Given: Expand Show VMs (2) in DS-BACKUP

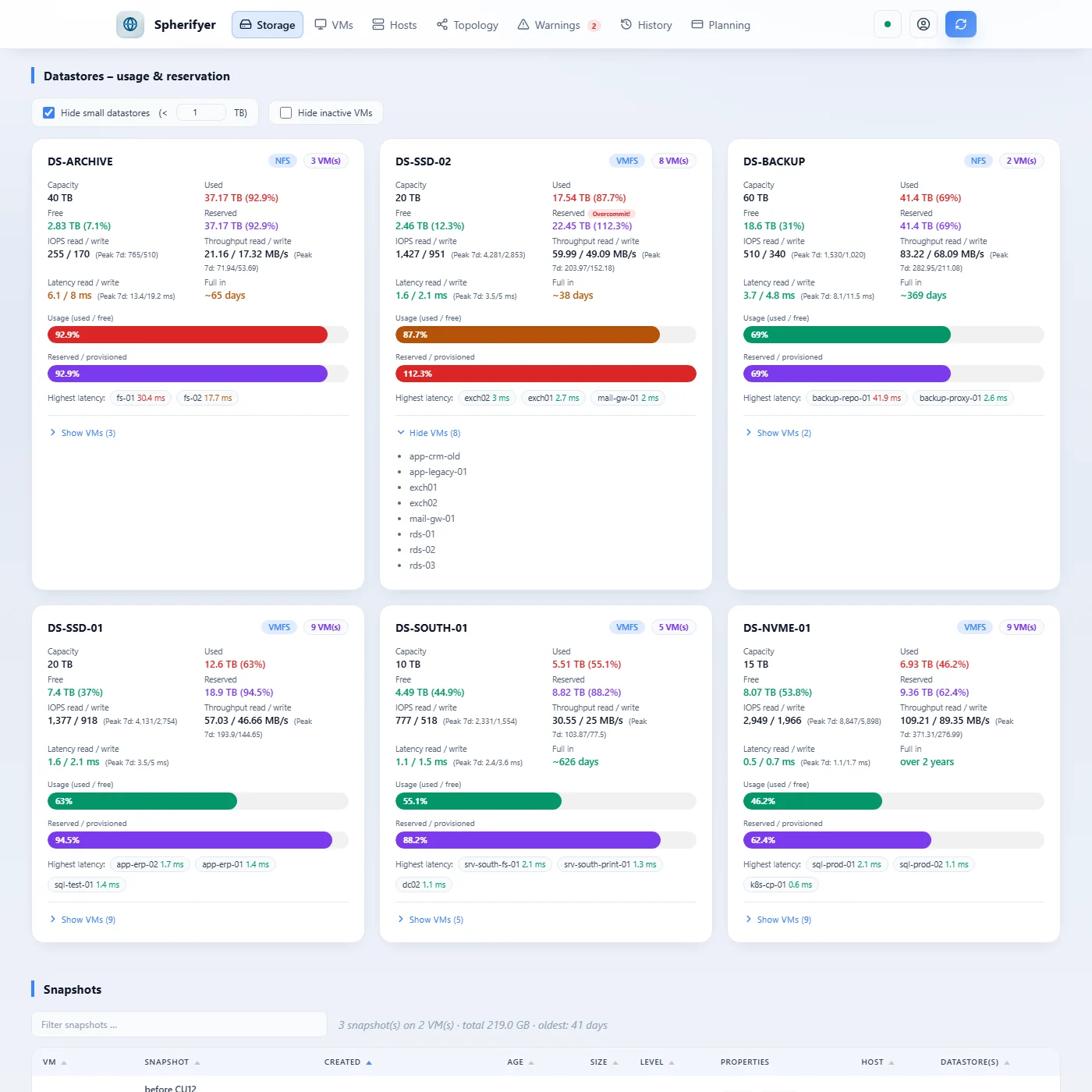Looking at the screenshot, I should [x=778, y=433].
